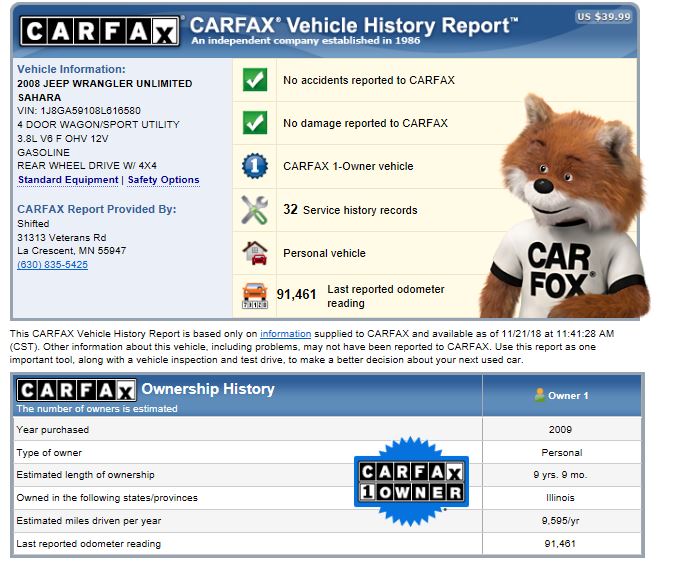Click '32 Service history records' text
The height and width of the screenshot is (561, 673).
tap(350, 209)
